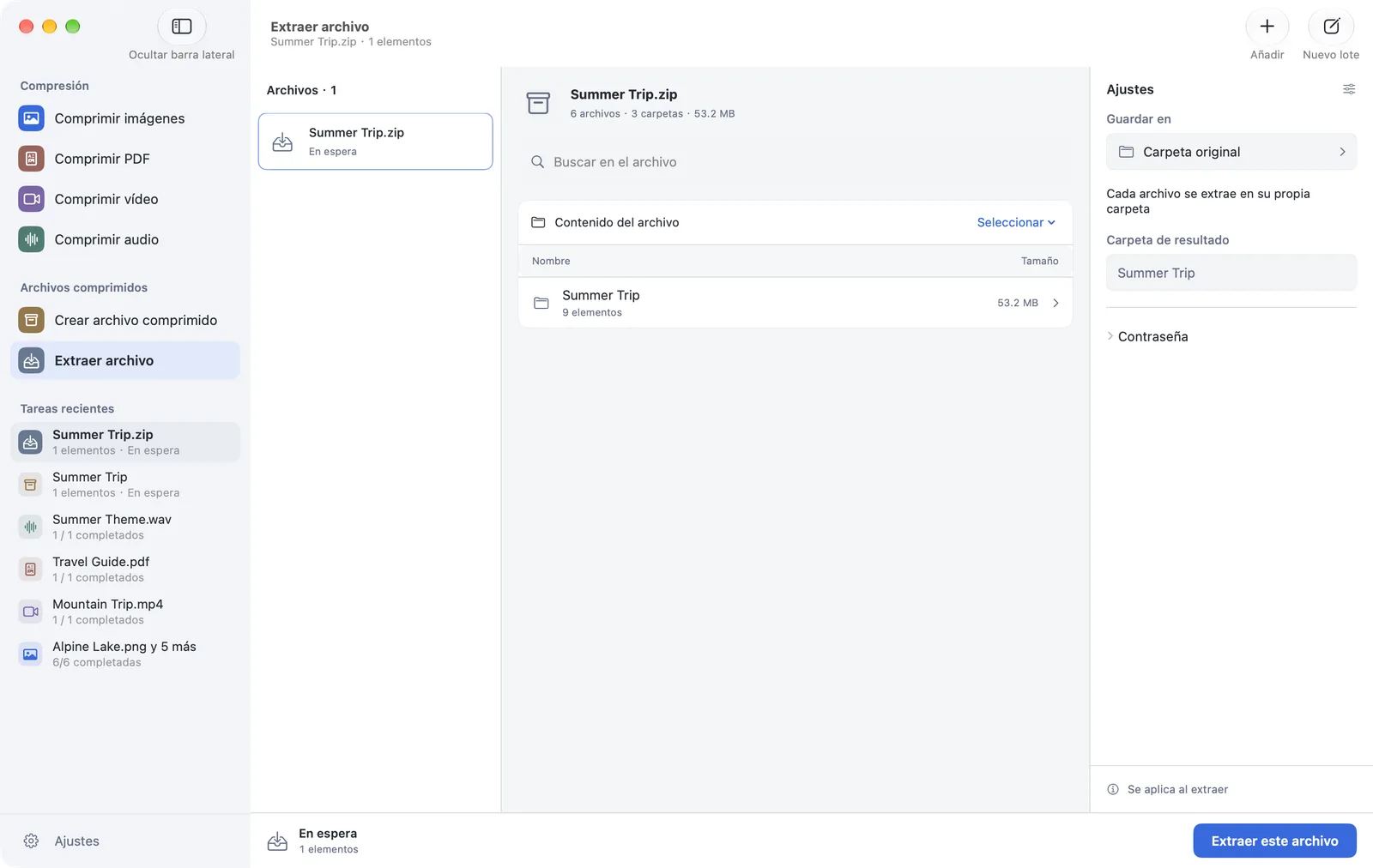The width and height of the screenshot is (1373, 868).
Task: Click the 53.2 MB size of Summer Trip folder
Action: [1018, 303]
